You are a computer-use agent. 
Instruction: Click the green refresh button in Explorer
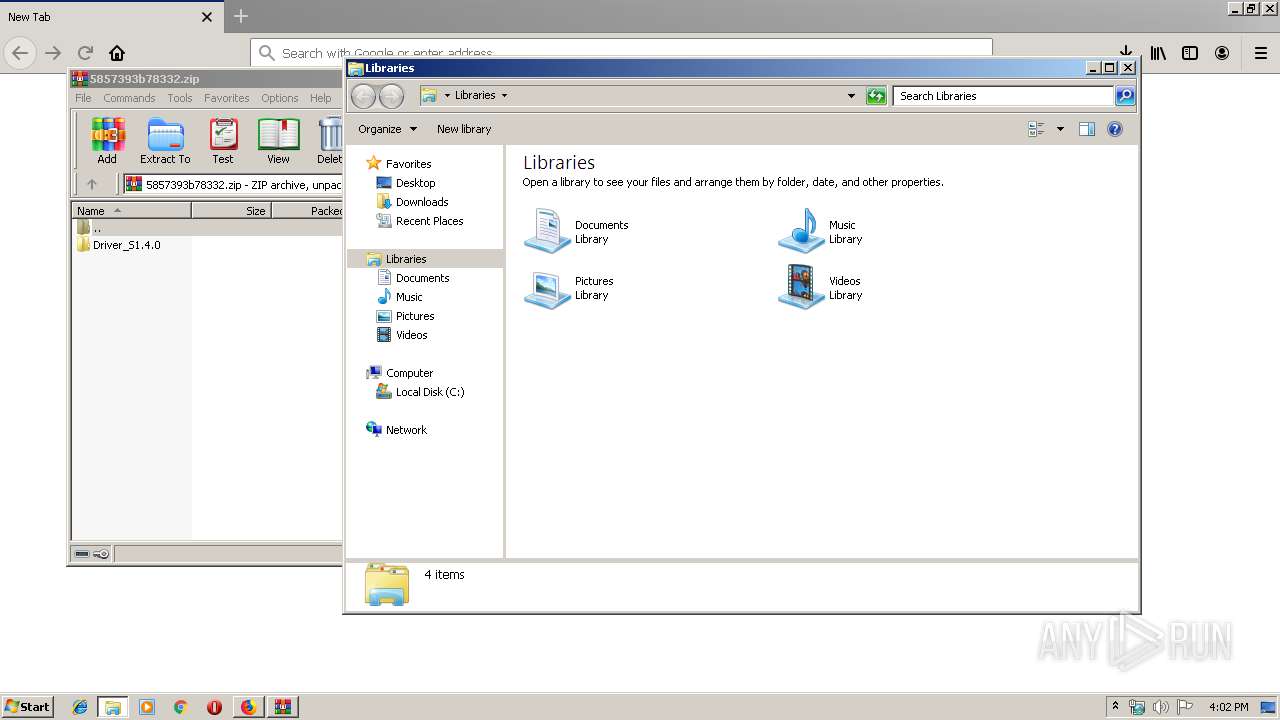click(x=876, y=96)
